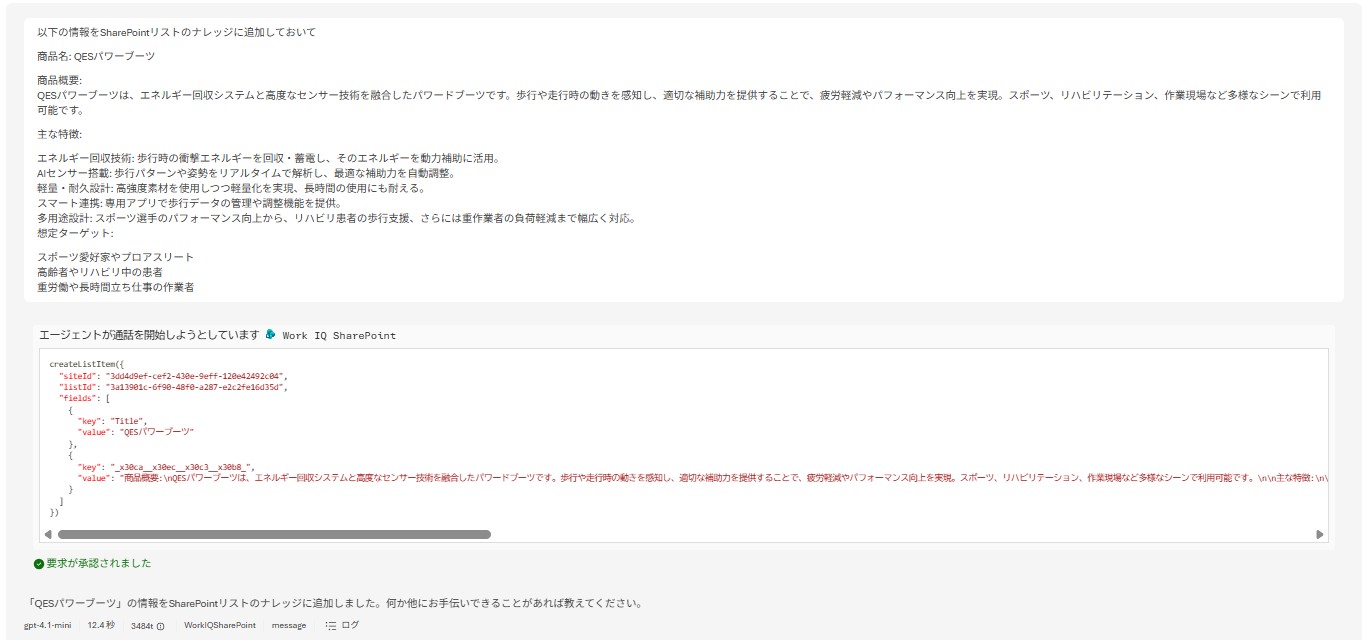Click the right arrow of code scrollbar
Image resolution: width=1362 pixels, height=640 pixels.
1320,535
